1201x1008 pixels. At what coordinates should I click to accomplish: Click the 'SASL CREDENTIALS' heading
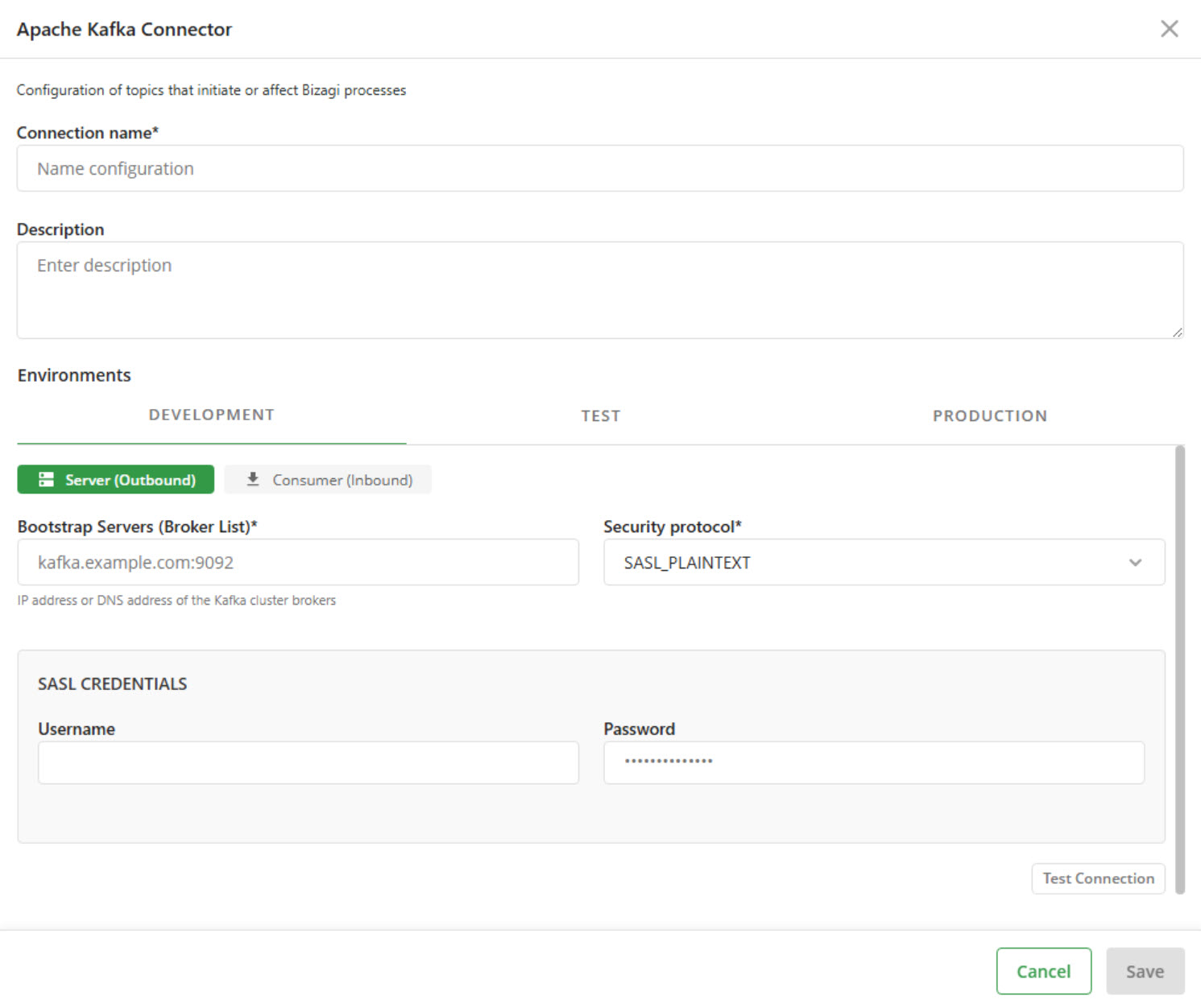tap(113, 684)
